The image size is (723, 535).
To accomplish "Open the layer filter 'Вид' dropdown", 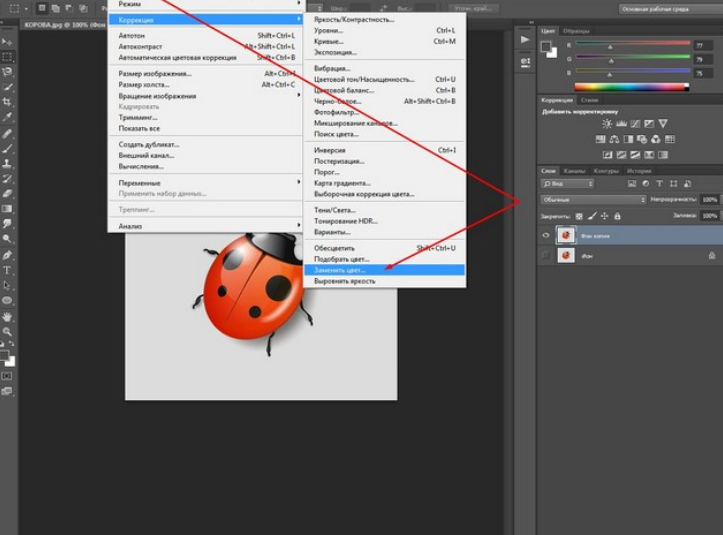I will [566, 184].
